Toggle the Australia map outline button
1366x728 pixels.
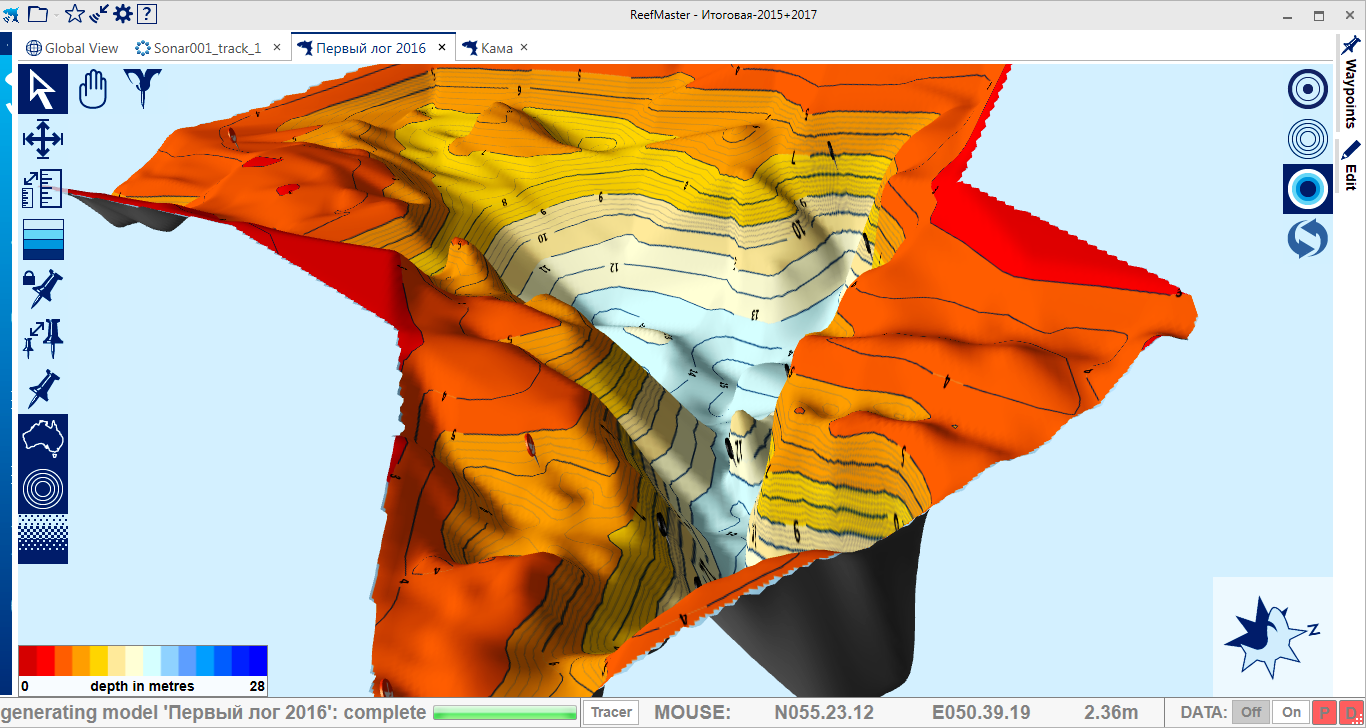(43, 439)
